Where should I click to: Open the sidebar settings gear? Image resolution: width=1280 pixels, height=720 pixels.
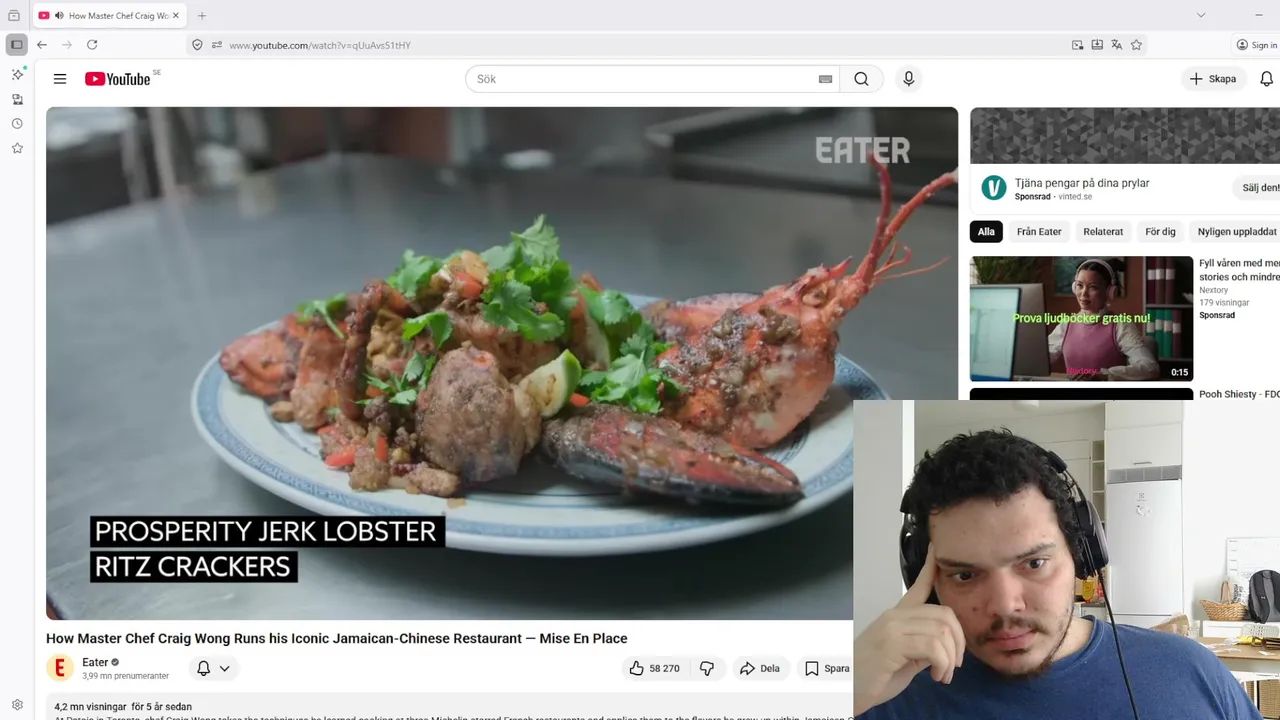click(x=17, y=705)
